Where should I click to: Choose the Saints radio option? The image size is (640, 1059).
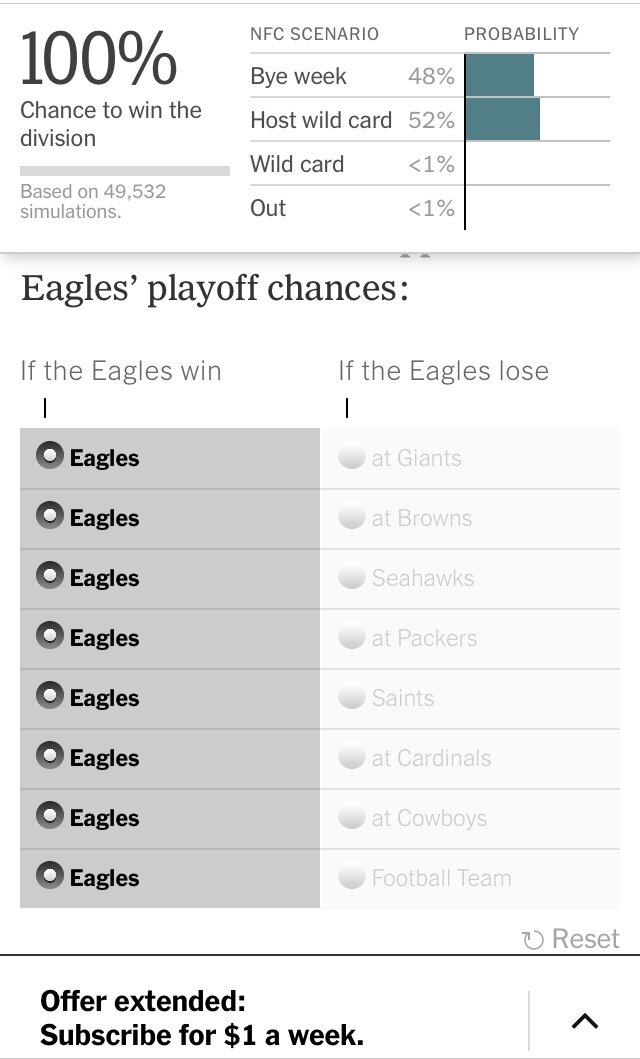click(351, 698)
